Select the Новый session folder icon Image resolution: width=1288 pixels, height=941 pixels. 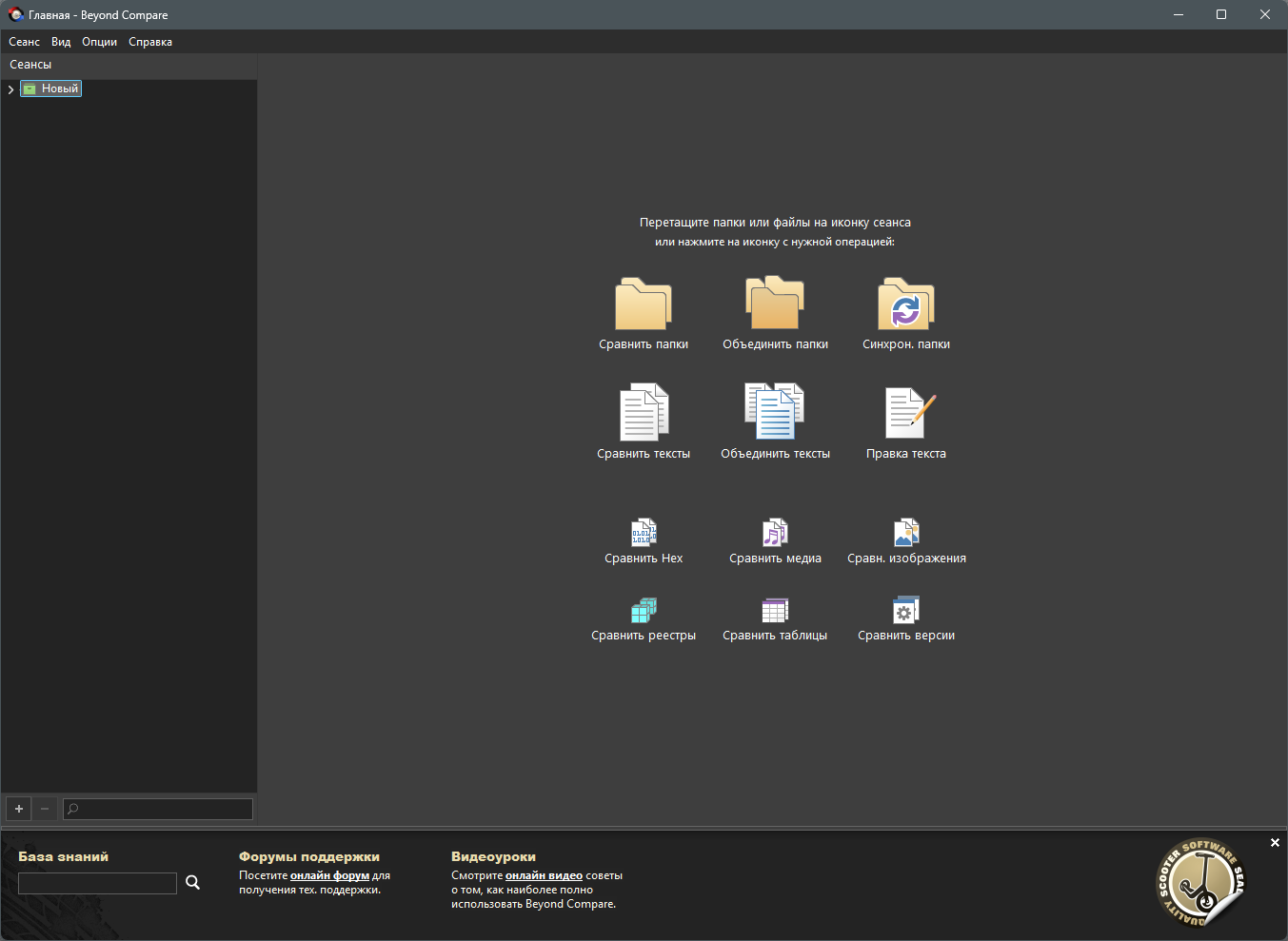click(30, 88)
